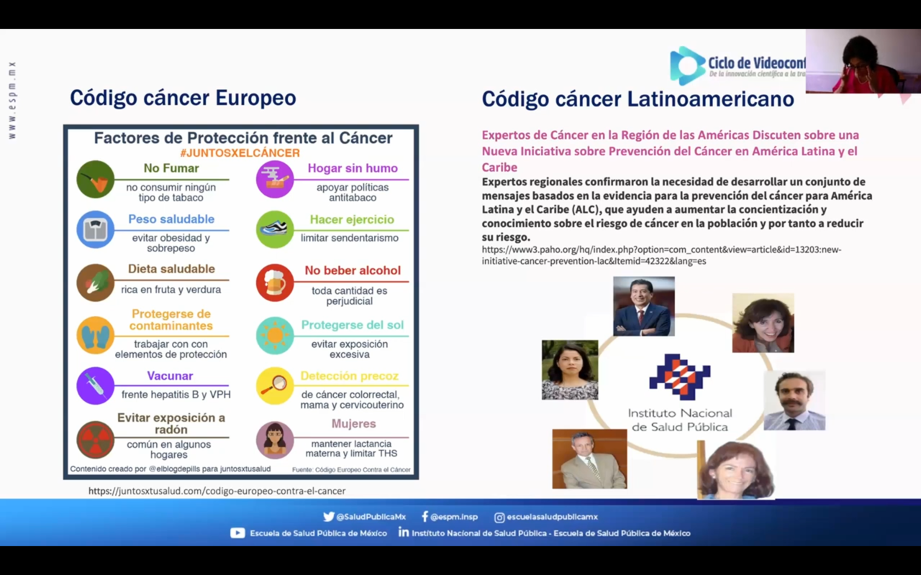The image size is (922, 575).
Task: Click the #JUNTOSXELCÁNCER hashtag
Action: click(240, 153)
